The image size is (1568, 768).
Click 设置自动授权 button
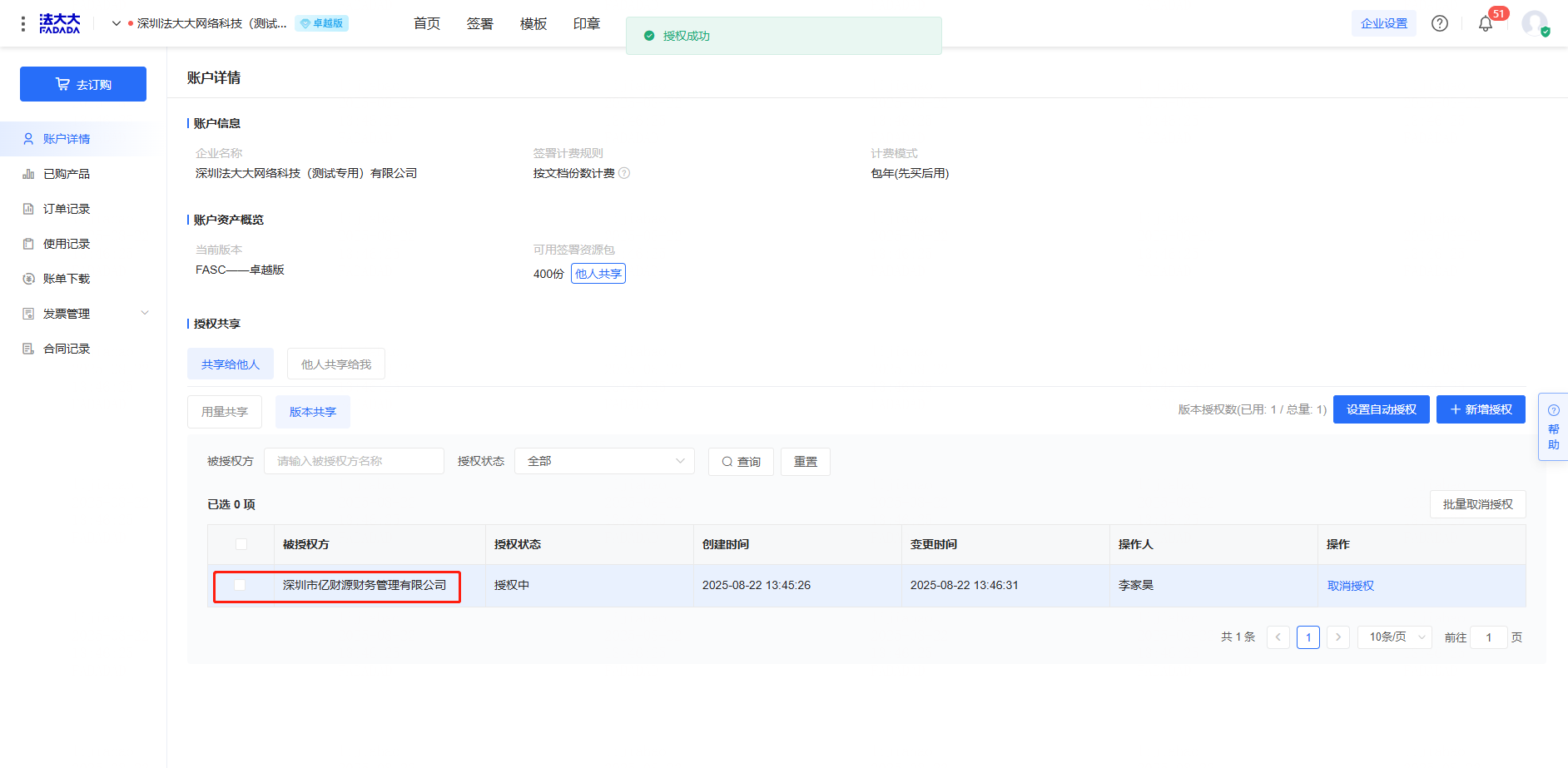1382,409
